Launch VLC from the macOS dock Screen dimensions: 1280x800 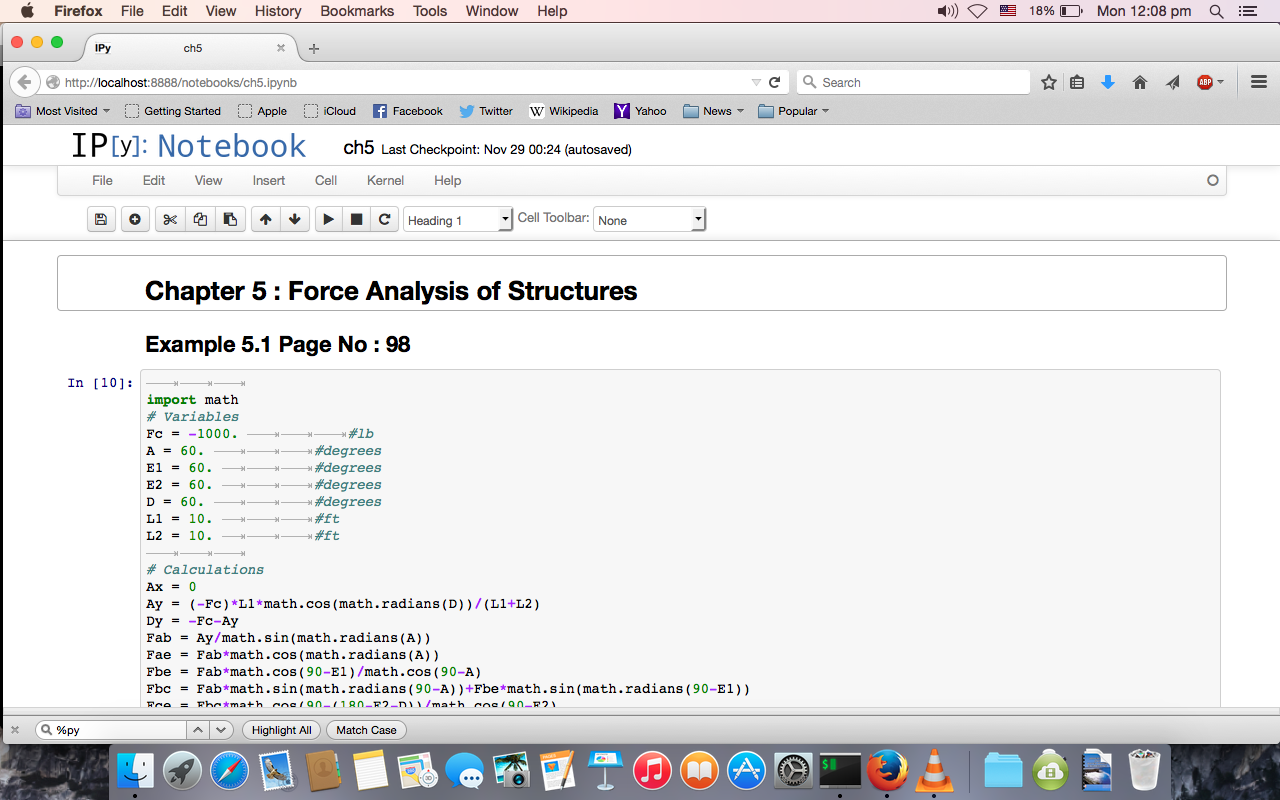[x=934, y=771]
